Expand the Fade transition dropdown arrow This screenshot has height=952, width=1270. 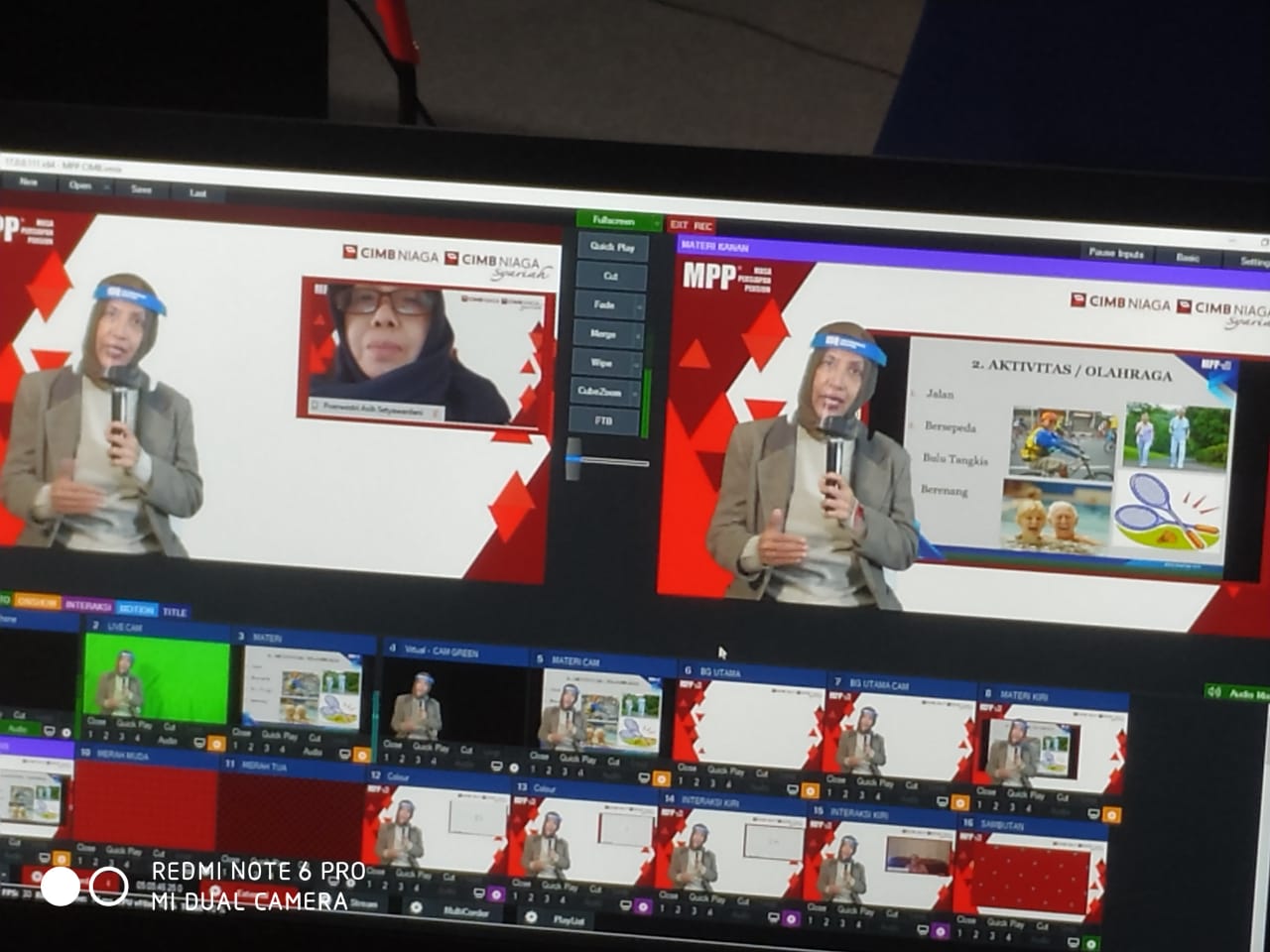(638, 307)
